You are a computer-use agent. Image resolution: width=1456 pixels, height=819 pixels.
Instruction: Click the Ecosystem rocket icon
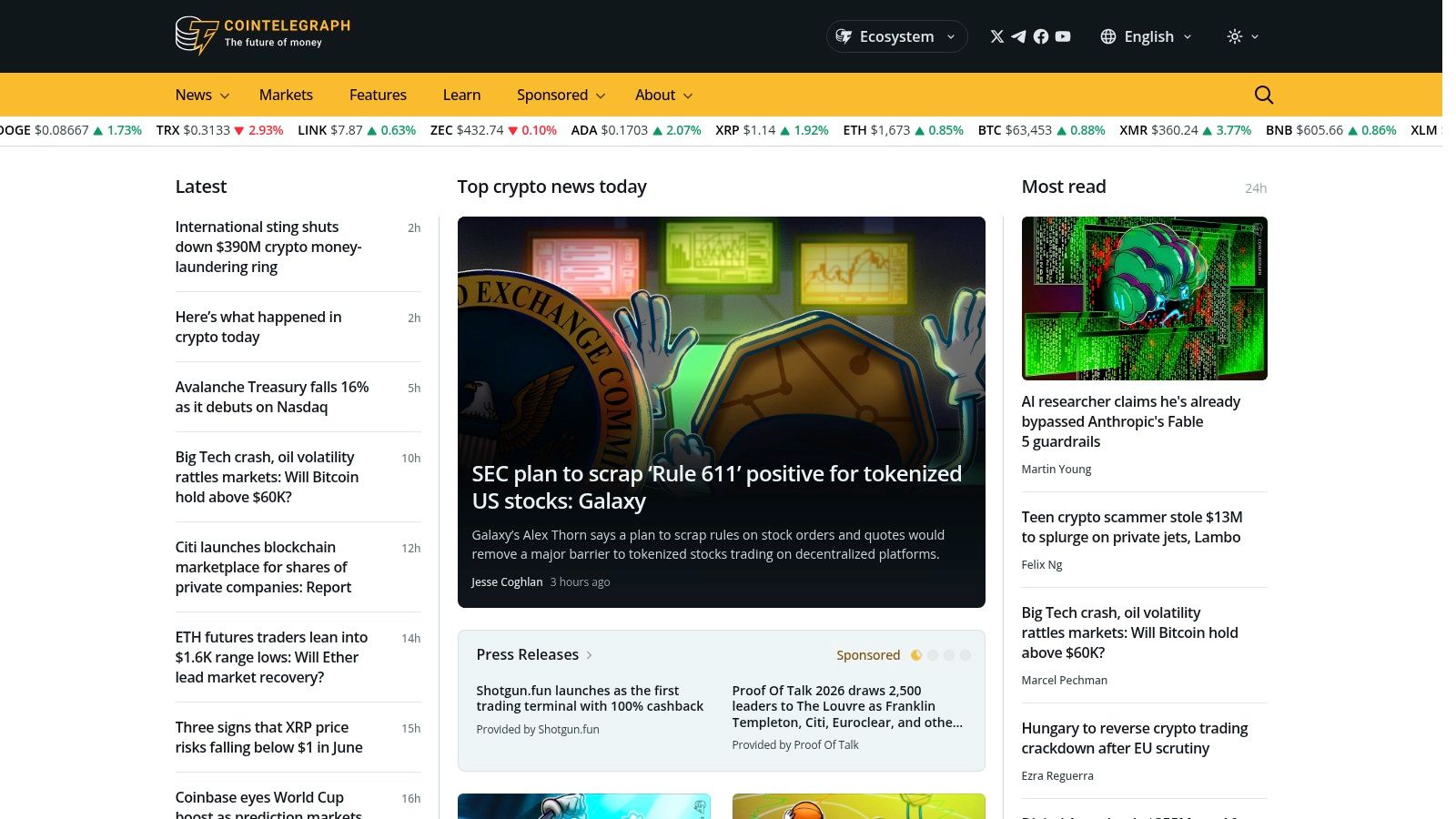click(x=844, y=36)
